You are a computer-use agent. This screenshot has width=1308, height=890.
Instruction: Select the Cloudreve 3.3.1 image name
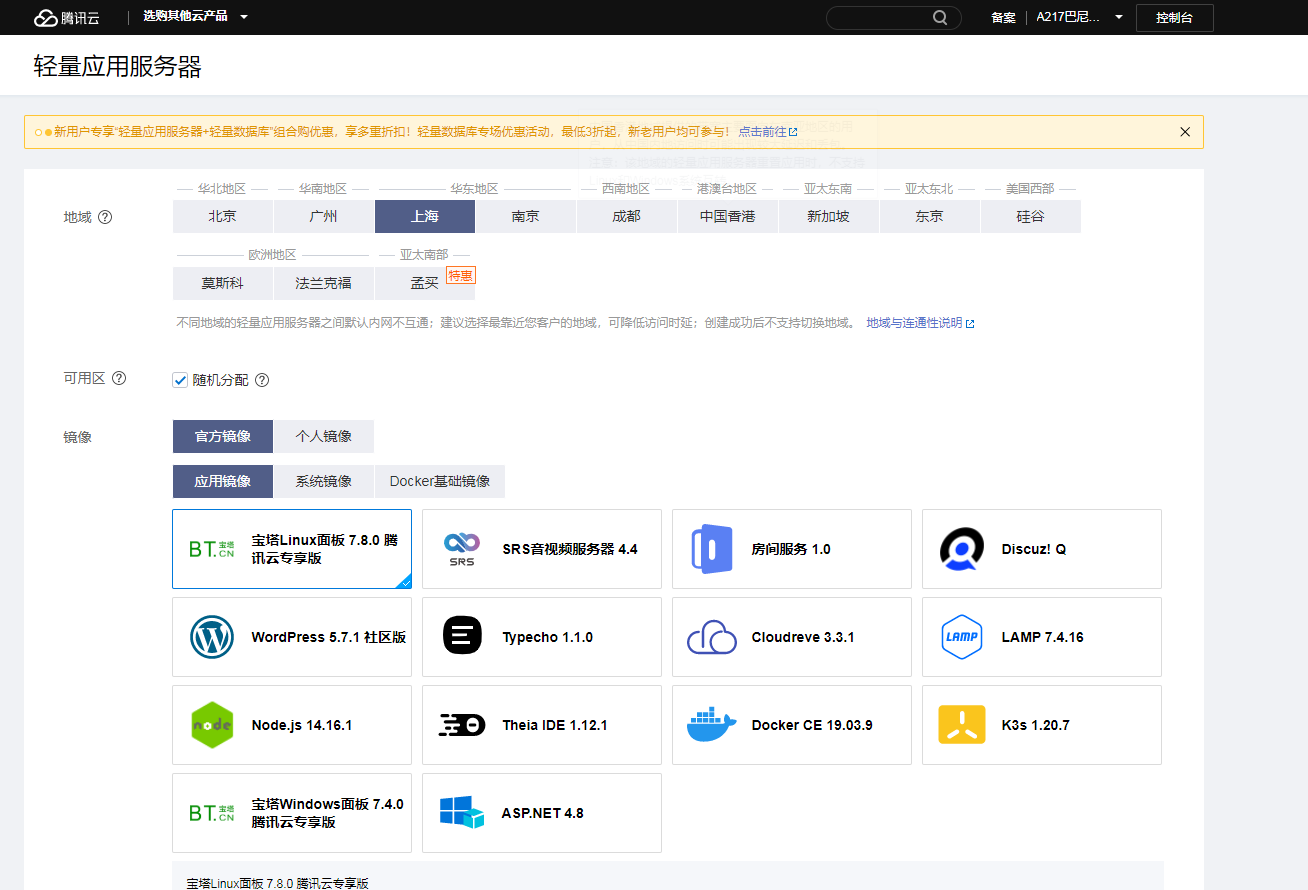(803, 637)
